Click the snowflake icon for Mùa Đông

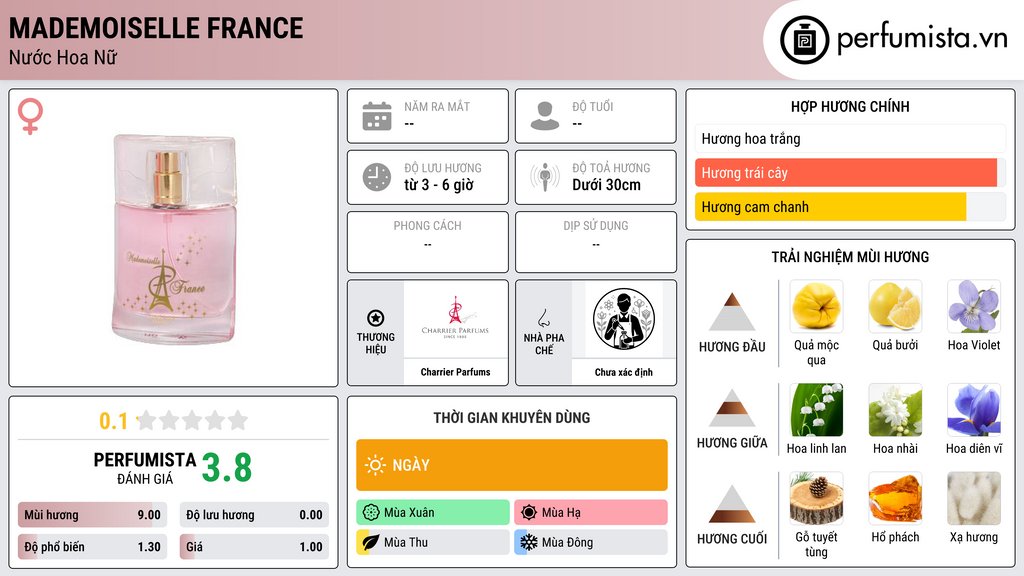[x=529, y=542]
